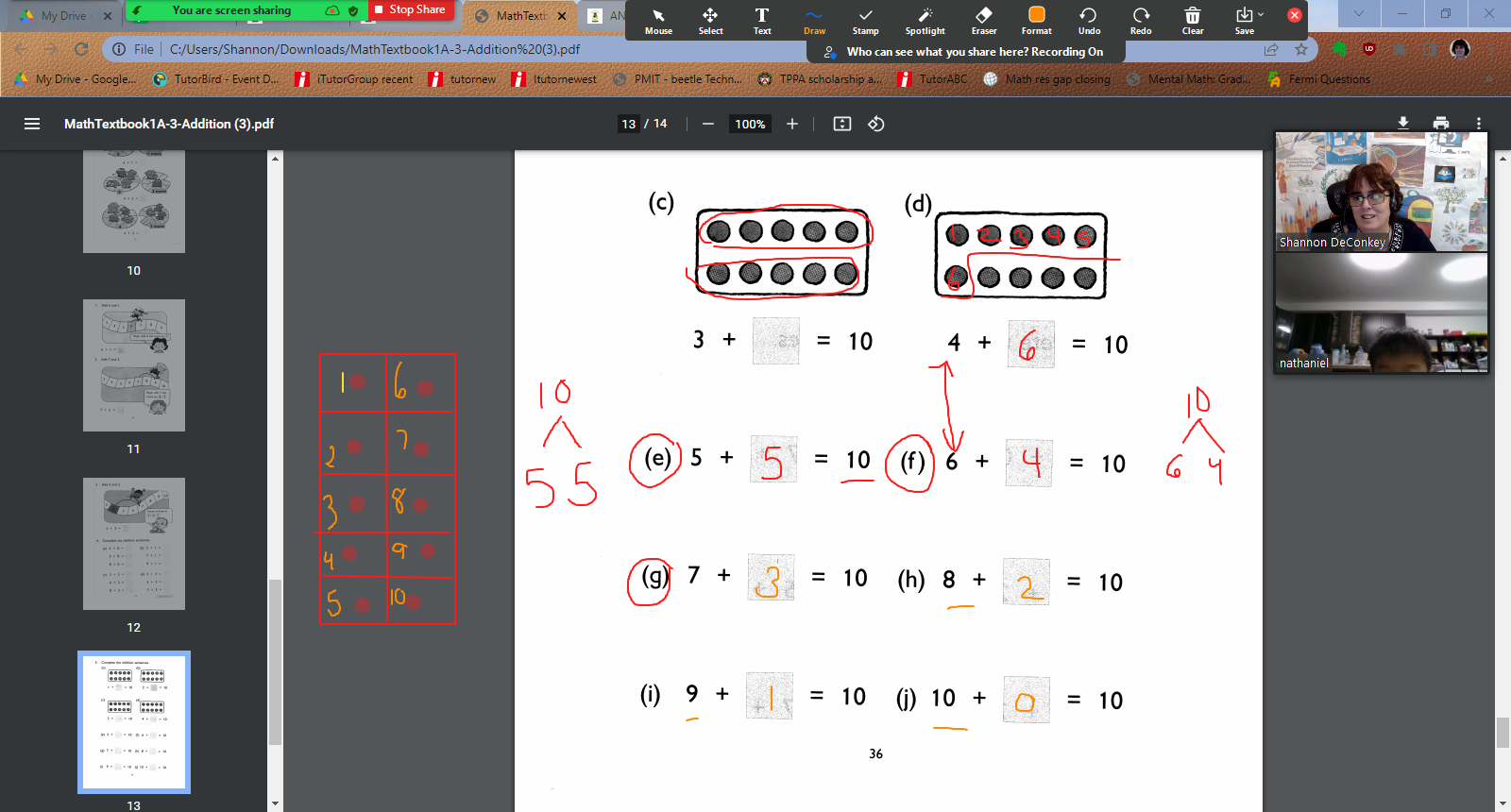Open Math res gap closing bookmark

click(x=1047, y=79)
